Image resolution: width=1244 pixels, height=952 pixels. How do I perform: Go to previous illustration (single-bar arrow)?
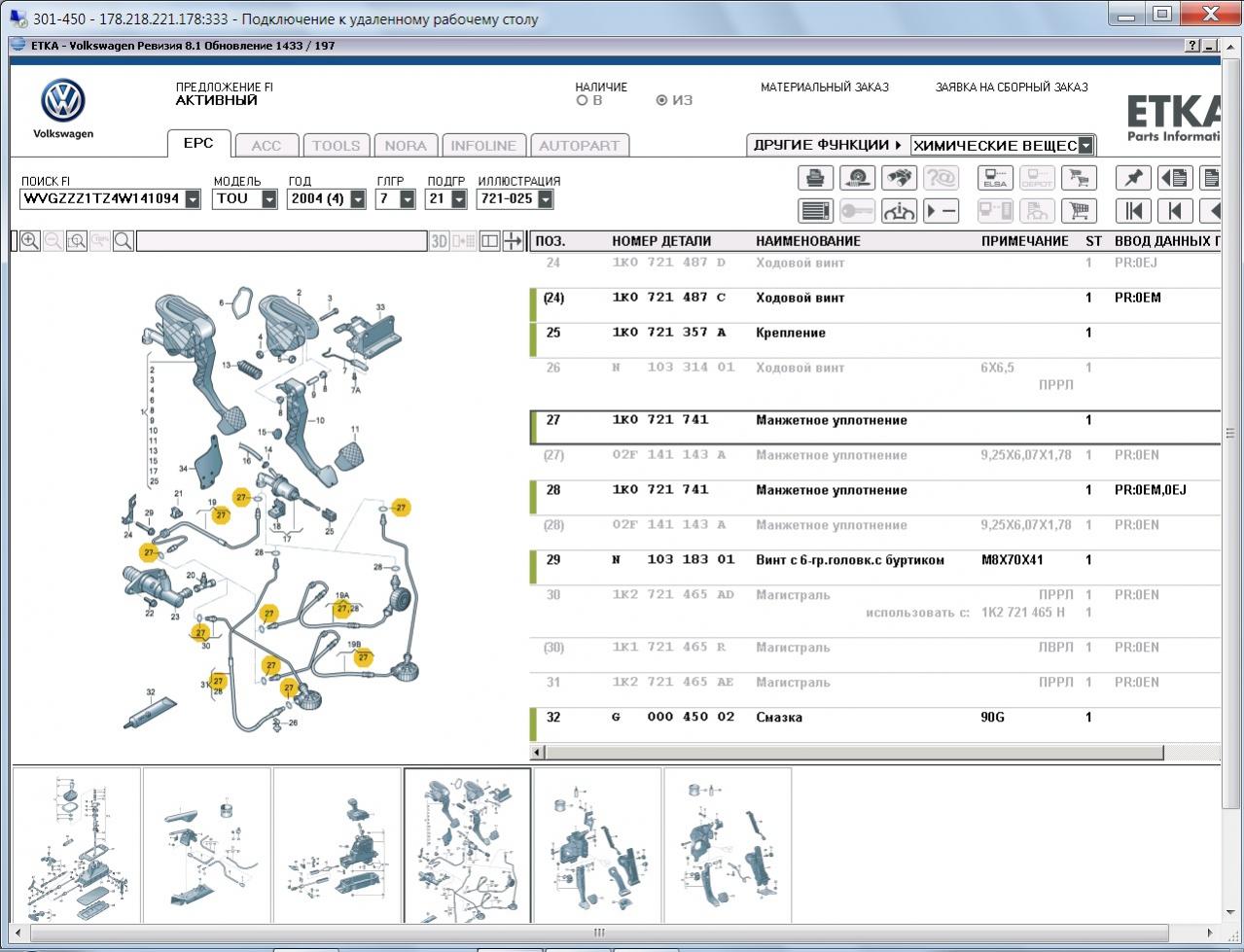[x=1175, y=210]
